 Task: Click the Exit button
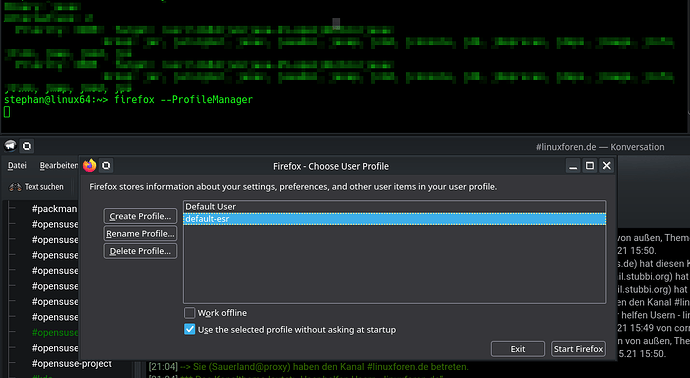[x=518, y=349]
